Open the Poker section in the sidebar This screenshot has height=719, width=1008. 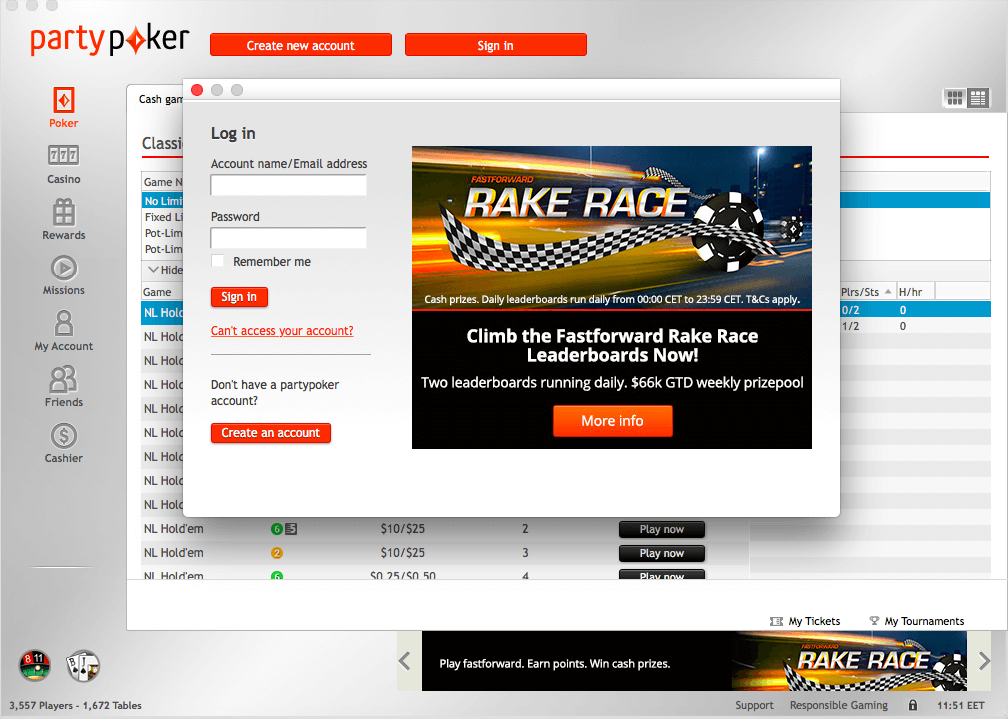(x=64, y=107)
